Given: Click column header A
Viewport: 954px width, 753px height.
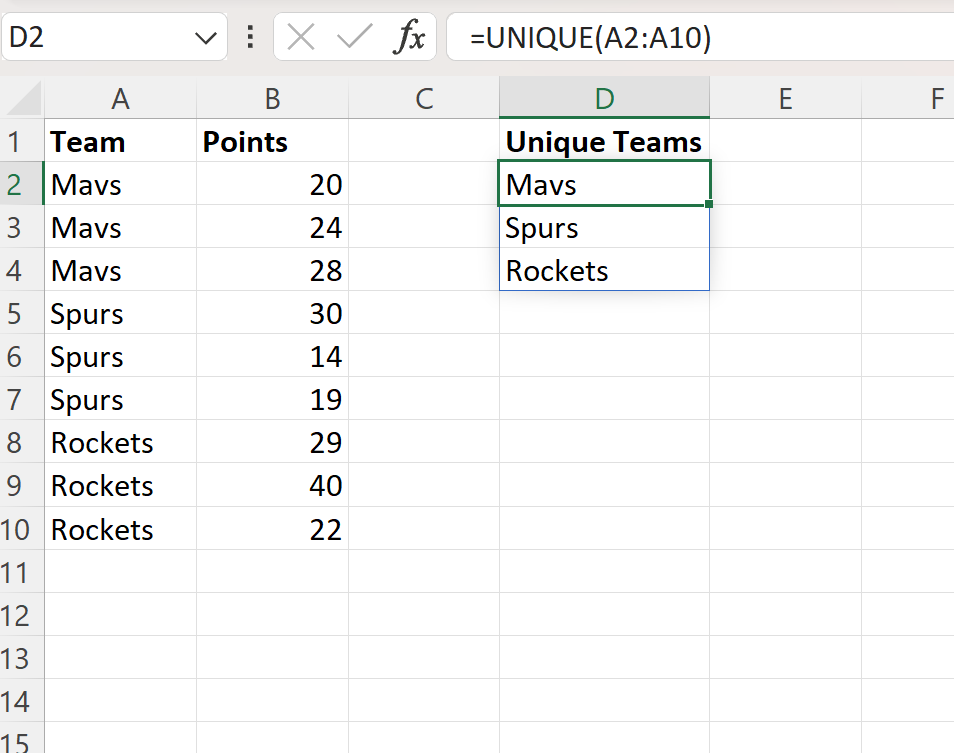Looking at the screenshot, I should pyautogui.click(x=120, y=98).
